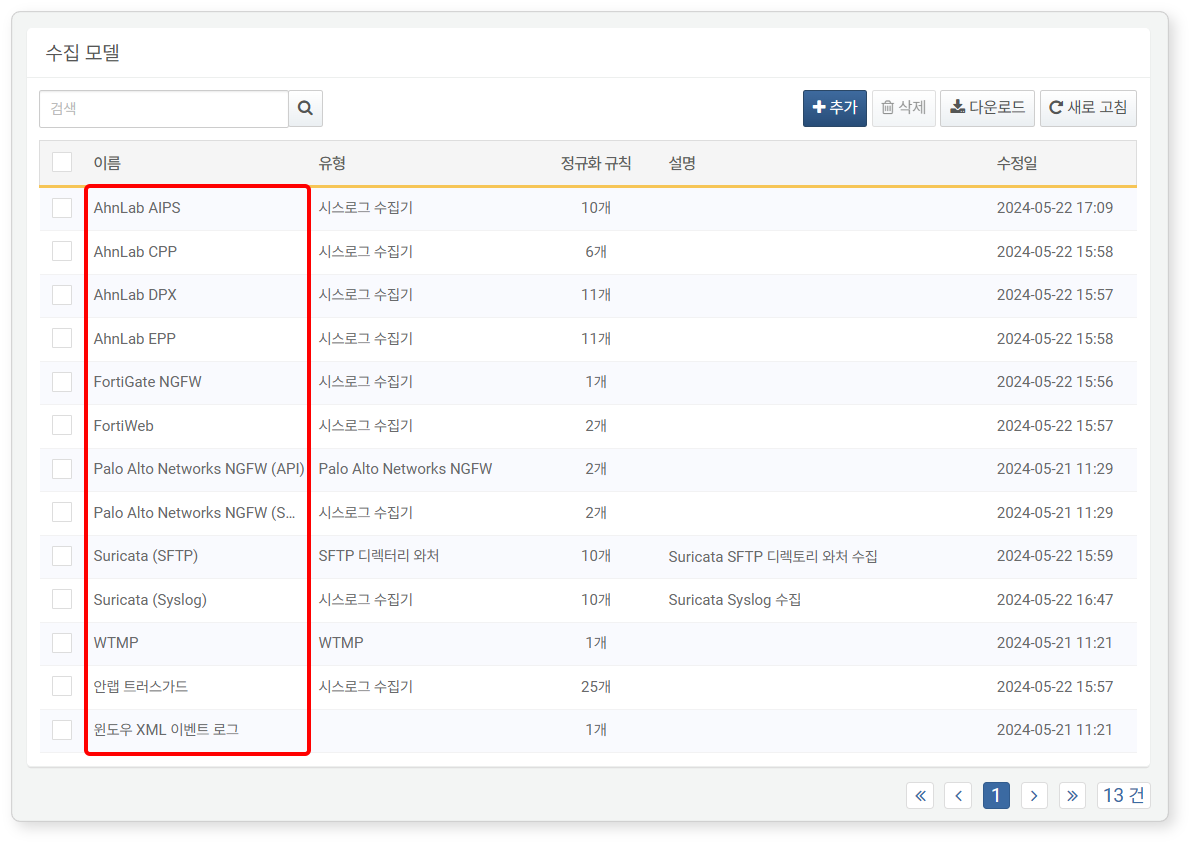Click the 2024-05-22 15:59 date cell

(1054, 556)
